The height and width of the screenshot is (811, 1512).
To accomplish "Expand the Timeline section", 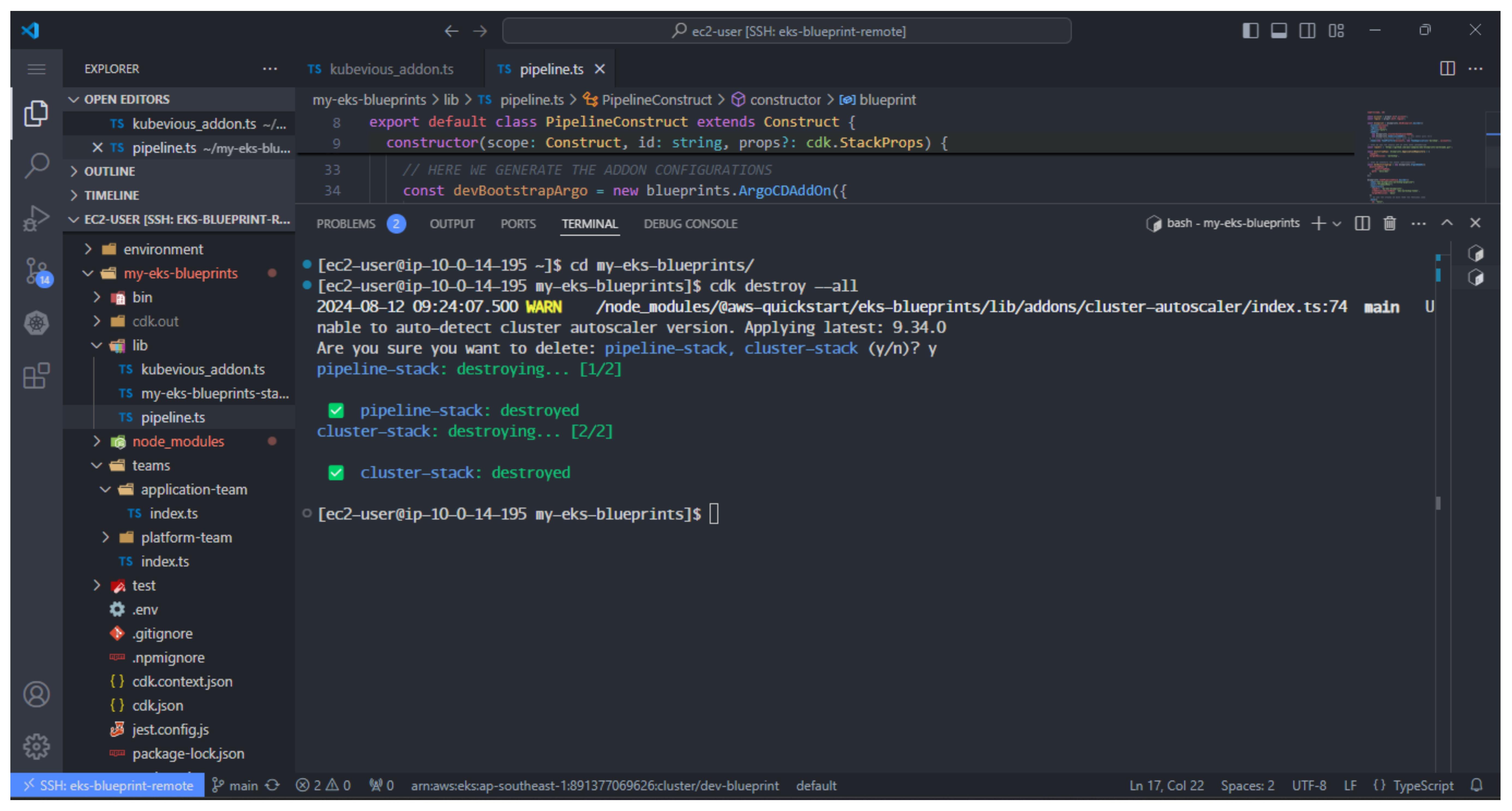I will coord(179,196).
